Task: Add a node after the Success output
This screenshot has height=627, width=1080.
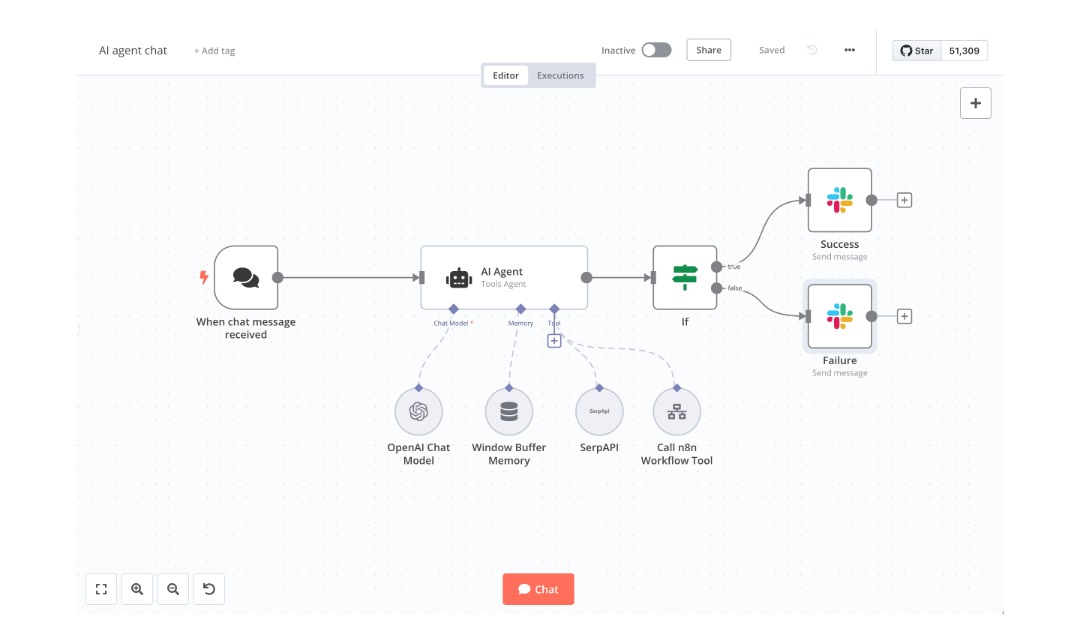Action: pos(904,200)
